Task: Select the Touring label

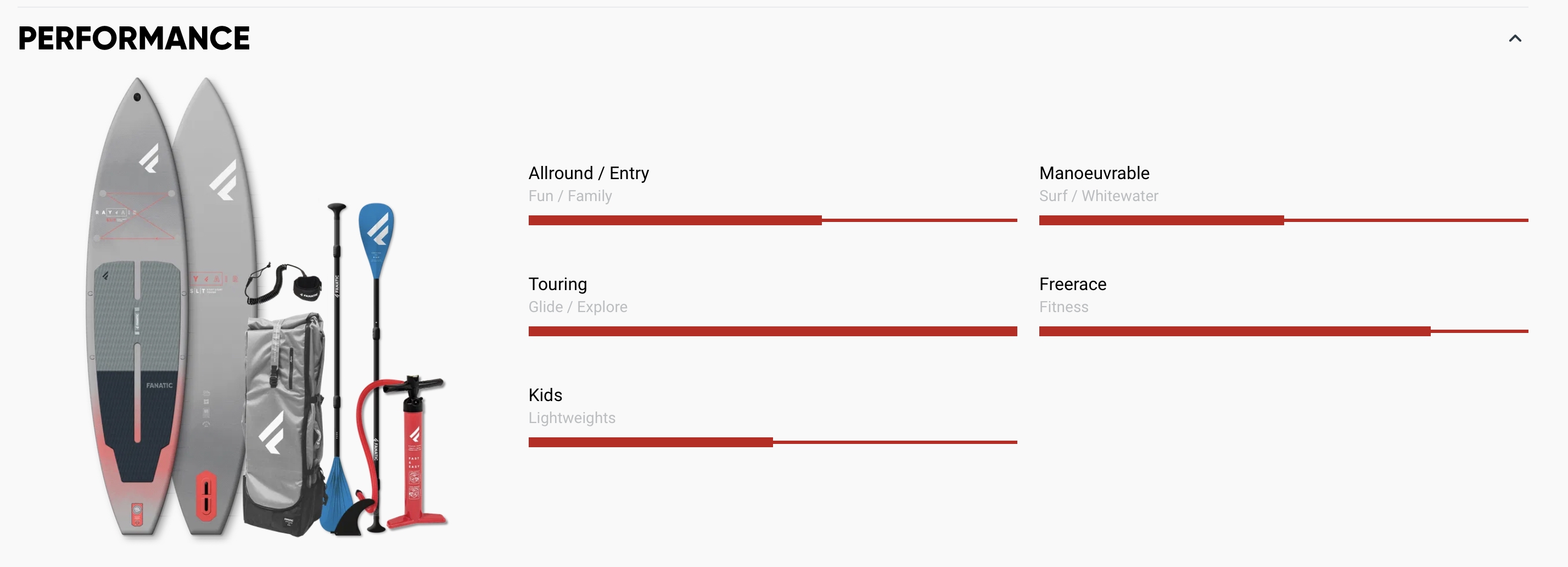Action: tap(558, 285)
